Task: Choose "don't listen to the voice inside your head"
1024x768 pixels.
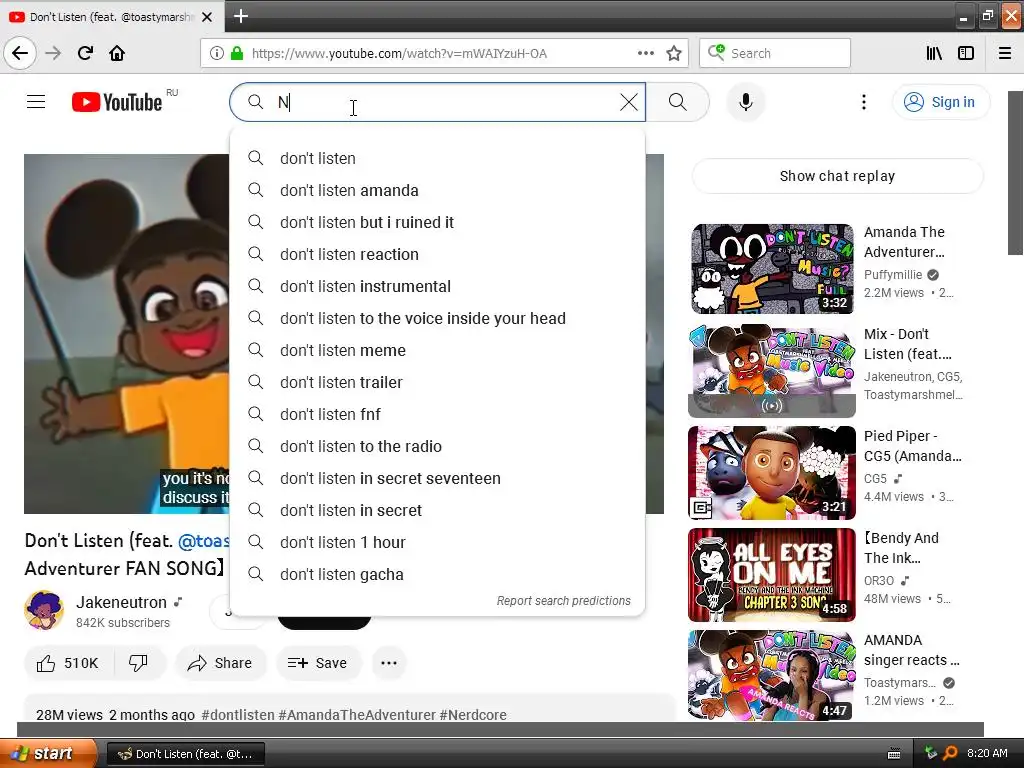Action: [438, 318]
